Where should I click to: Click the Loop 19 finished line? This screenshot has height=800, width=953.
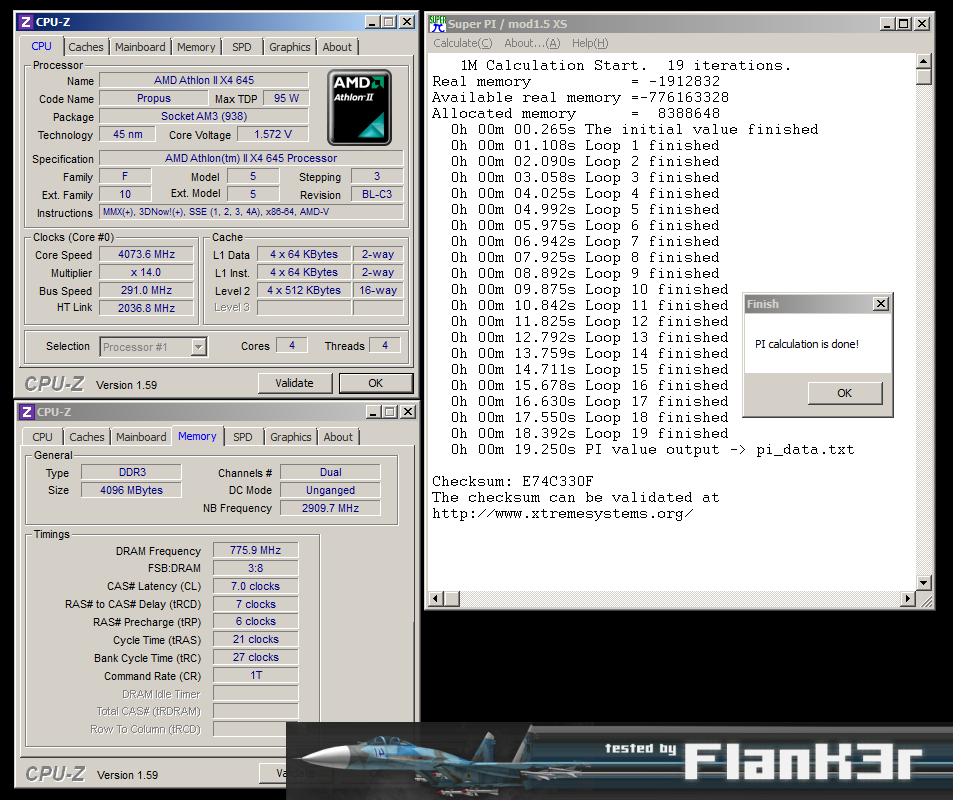pyautogui.click(x=590, y=433)
